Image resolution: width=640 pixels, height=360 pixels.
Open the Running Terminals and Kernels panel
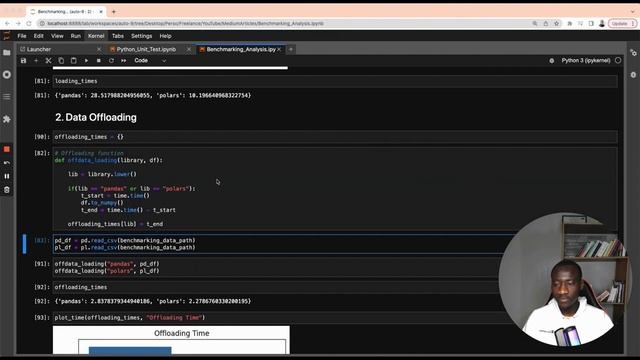click(7, 75)
